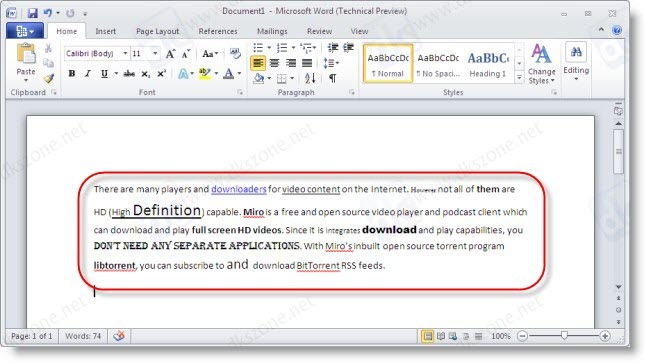
Task: Expand the Styles gallery More arrow
Action: coord(520,77)
